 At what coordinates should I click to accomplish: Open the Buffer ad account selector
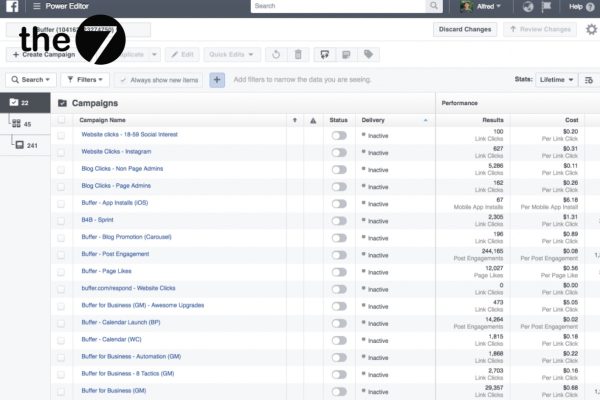[x=78, y=29]
